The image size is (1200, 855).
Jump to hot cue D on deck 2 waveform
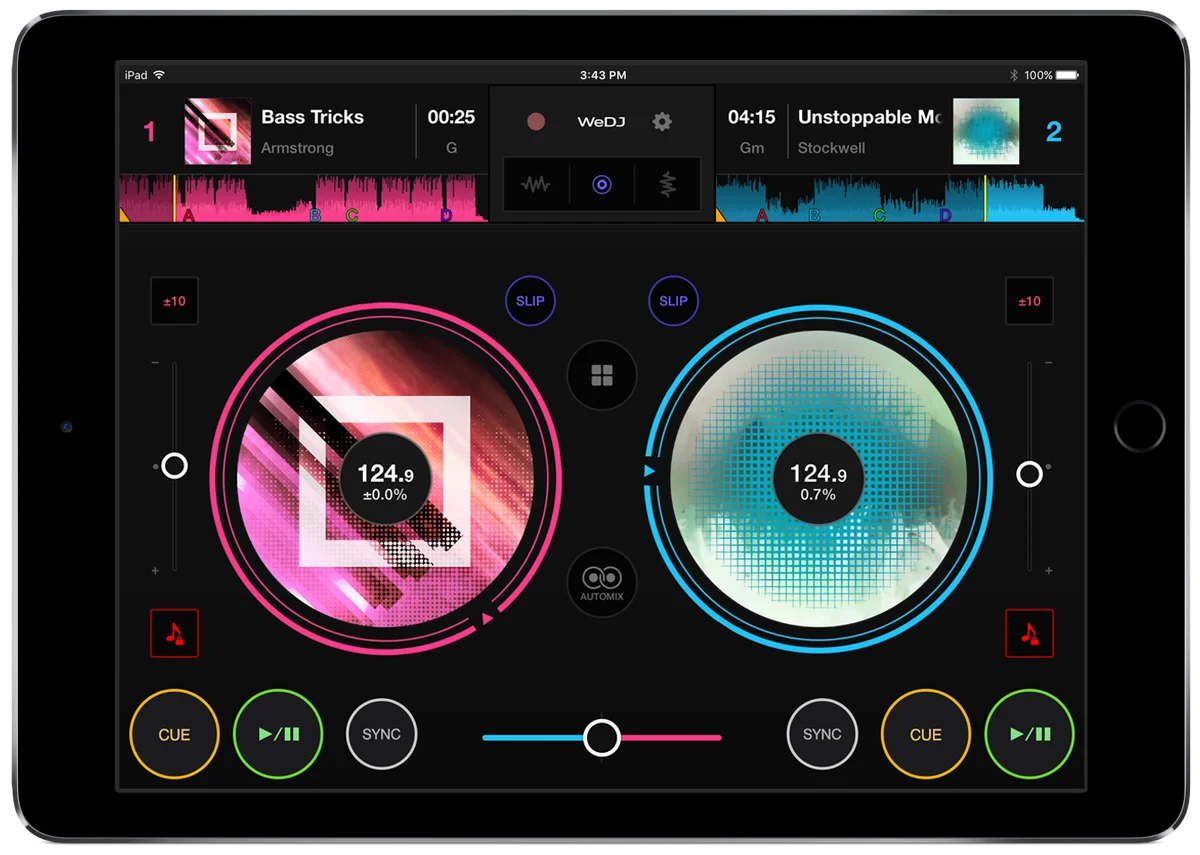coord(945,215)
